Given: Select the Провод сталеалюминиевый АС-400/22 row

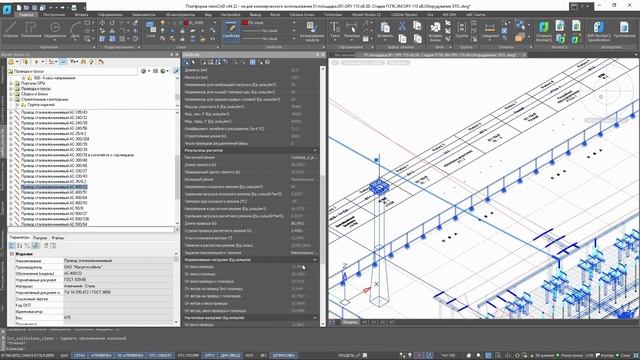Looking at the screenshot, I should click(x=54, y=187).
